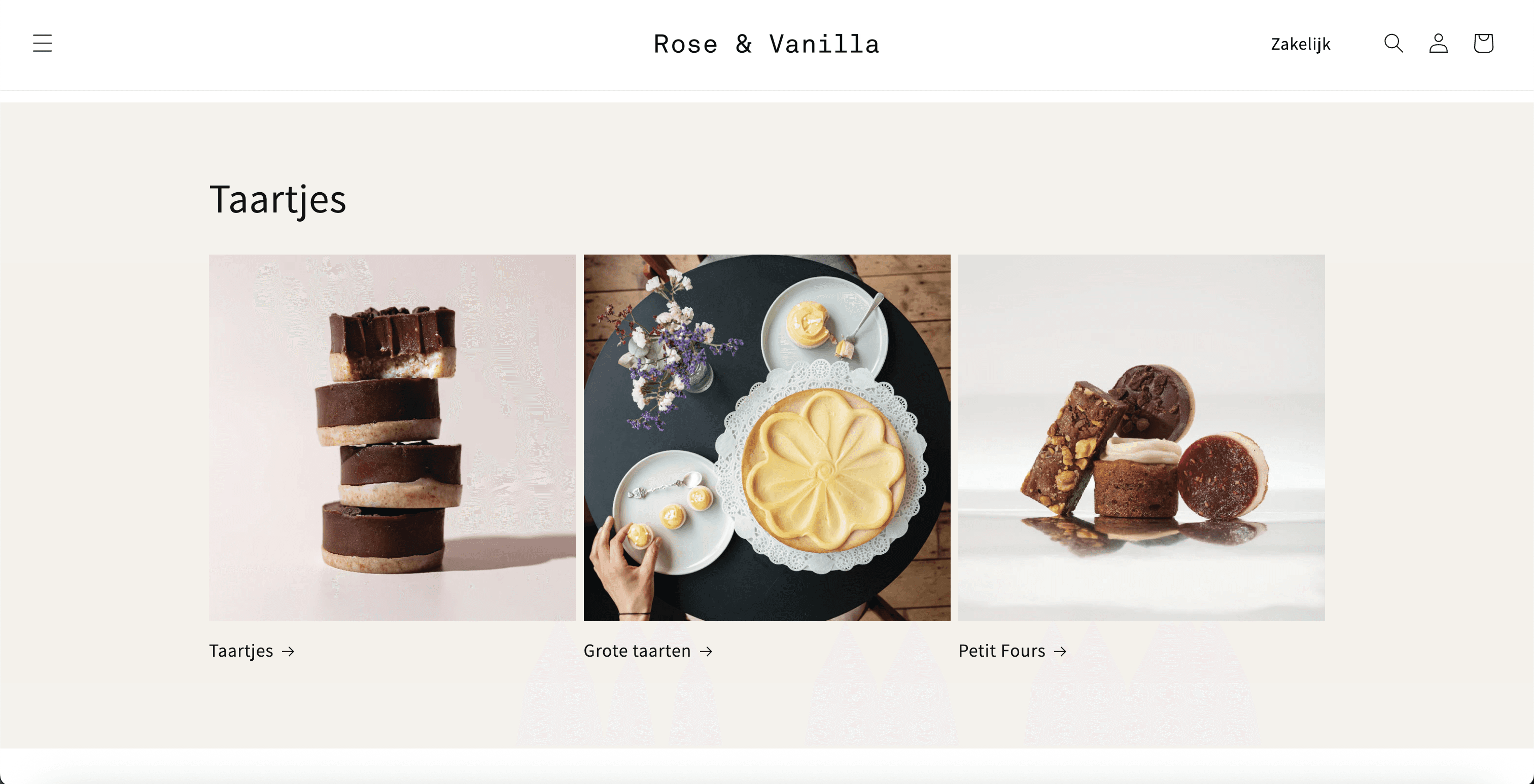Click the Taartjes section heading

pos(277,199)
